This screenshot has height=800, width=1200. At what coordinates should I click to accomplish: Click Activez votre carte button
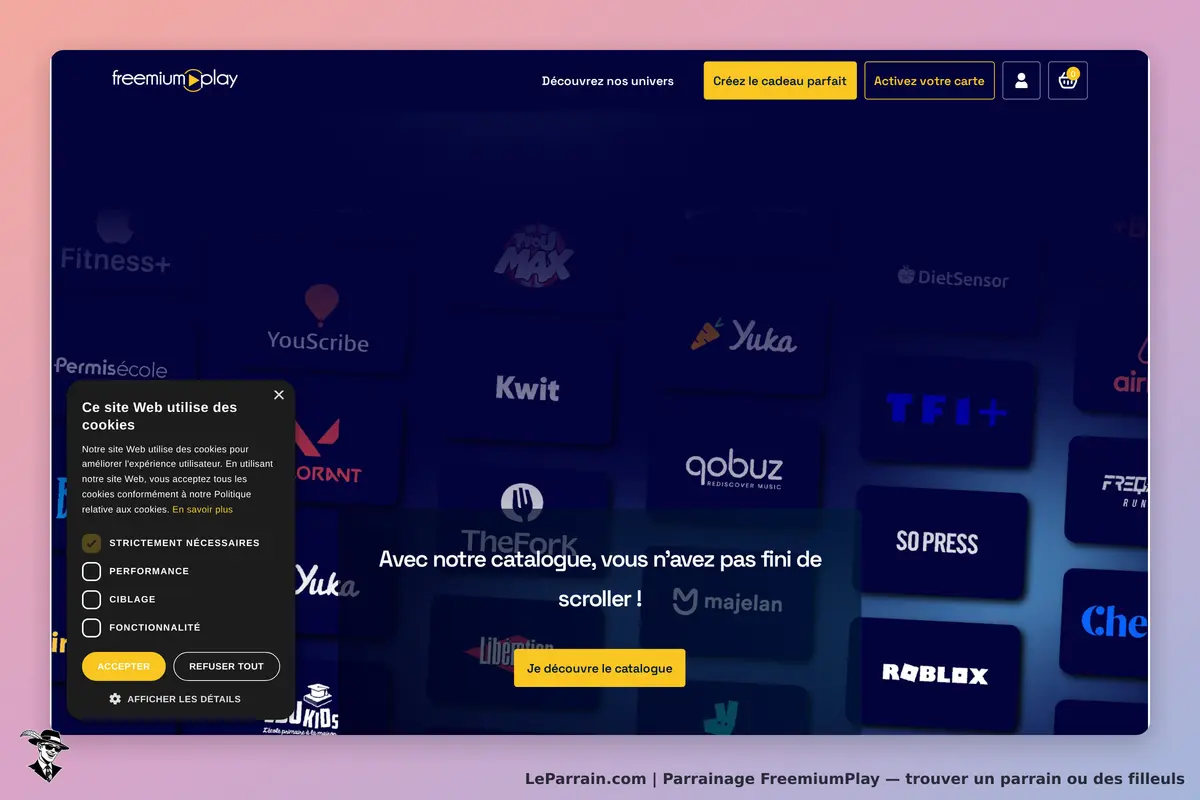pos(930,81)
